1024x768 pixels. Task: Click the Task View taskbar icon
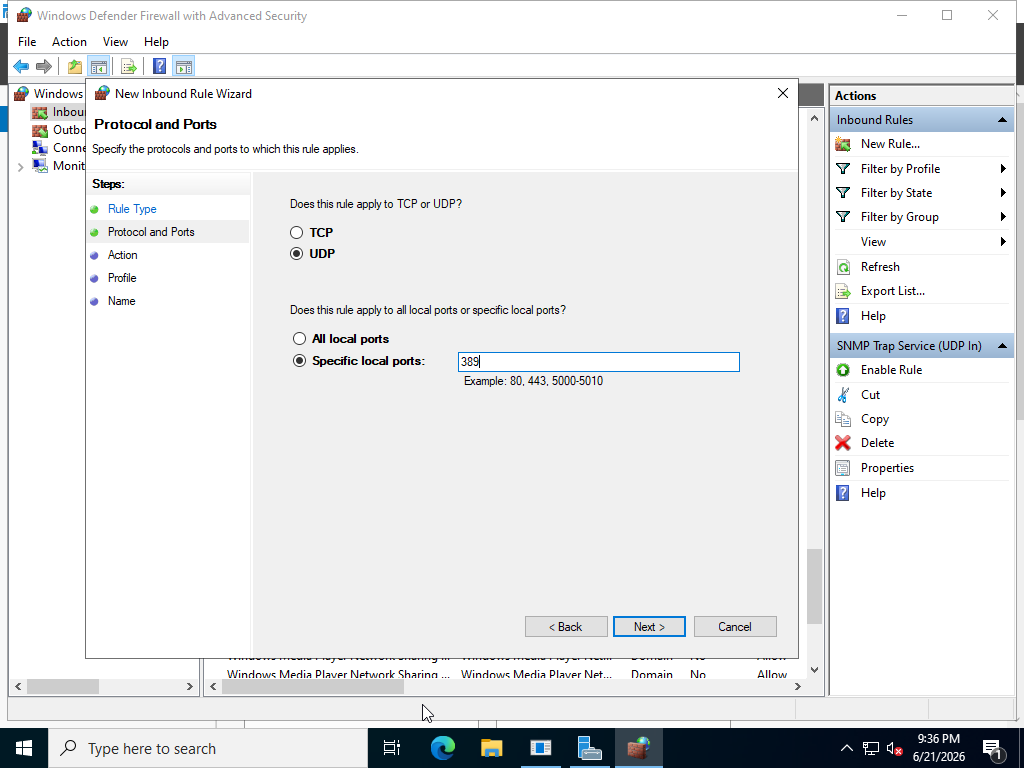(x=392, y=748)
